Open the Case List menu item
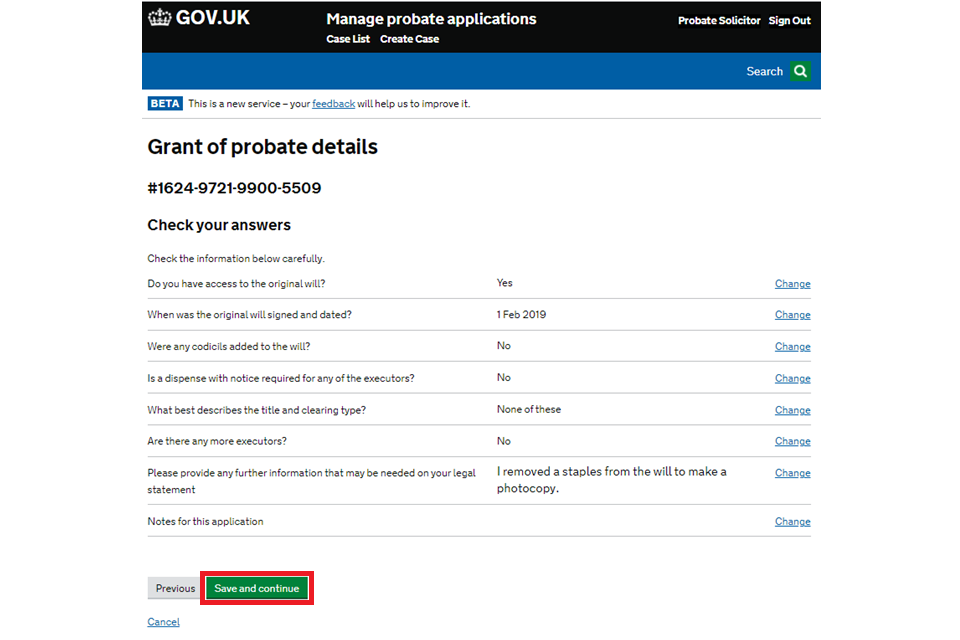Viewport: 960px width, 640px height. (348, 39)
